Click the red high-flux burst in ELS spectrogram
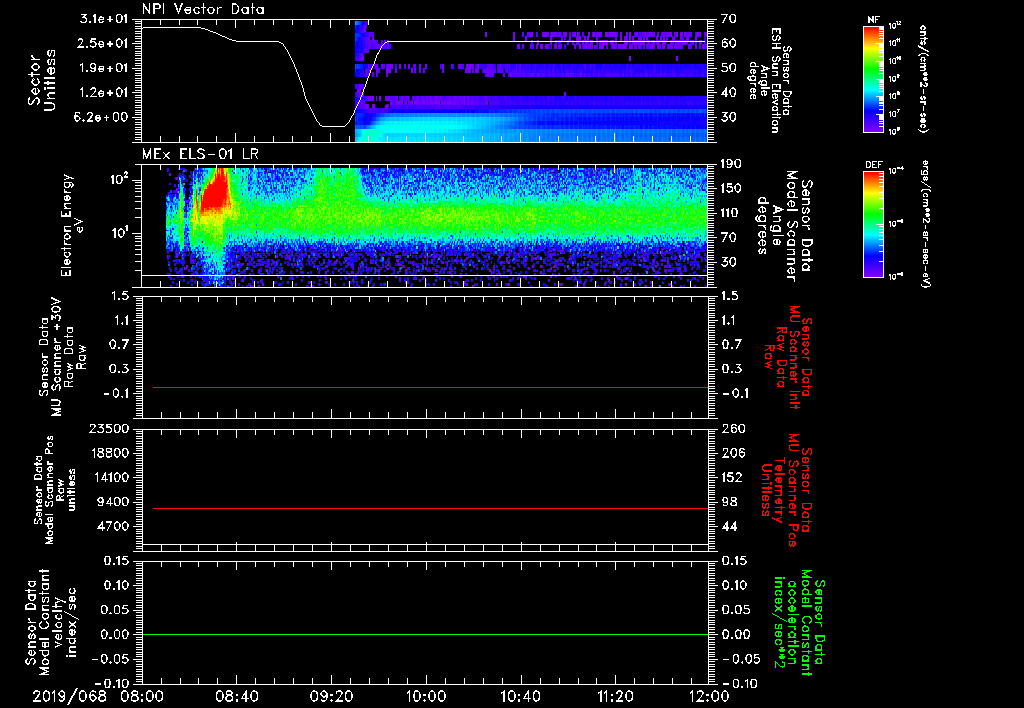 click(214, 193)
